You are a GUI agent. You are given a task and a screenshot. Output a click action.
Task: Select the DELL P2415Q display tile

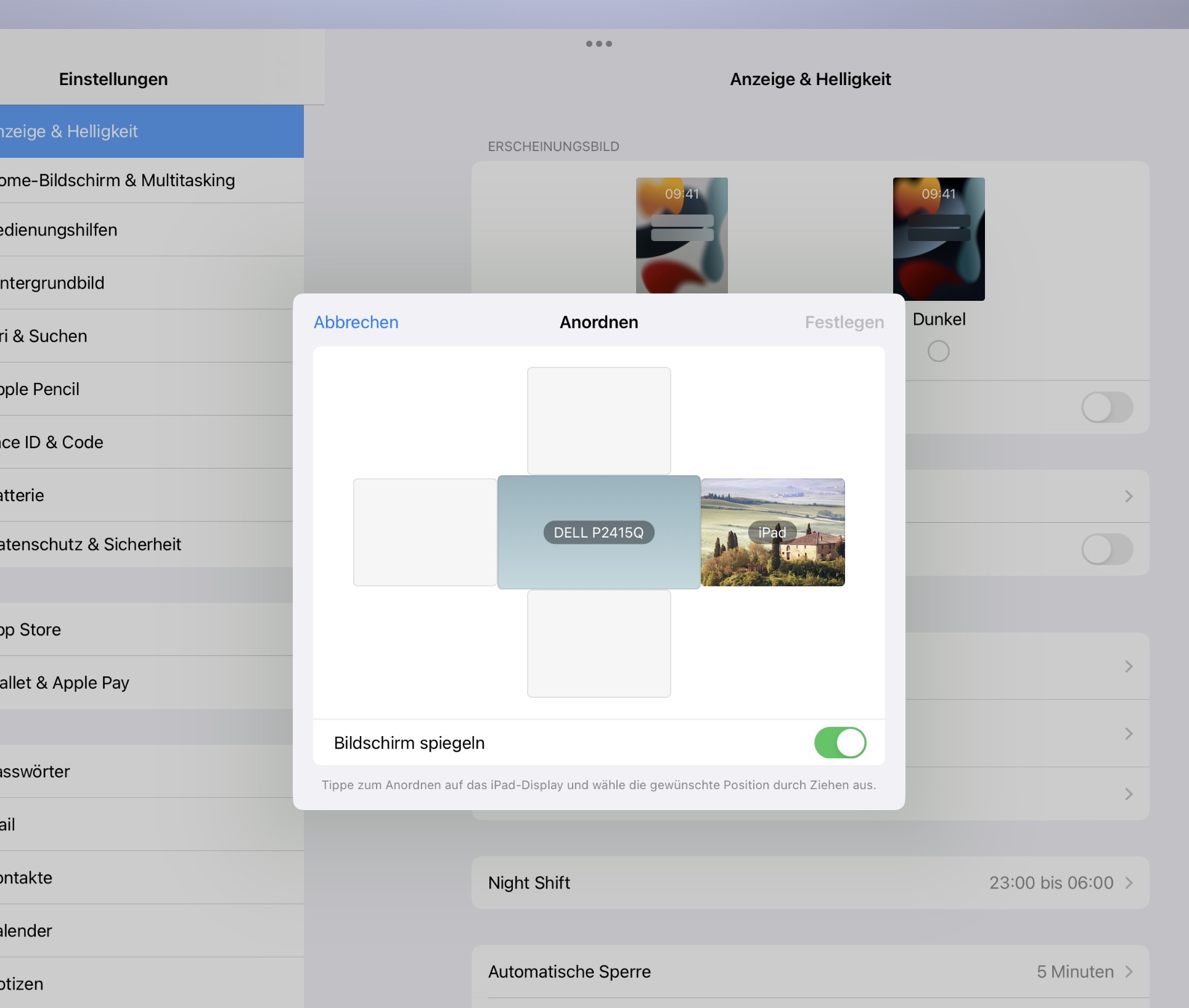pos(599,532)
